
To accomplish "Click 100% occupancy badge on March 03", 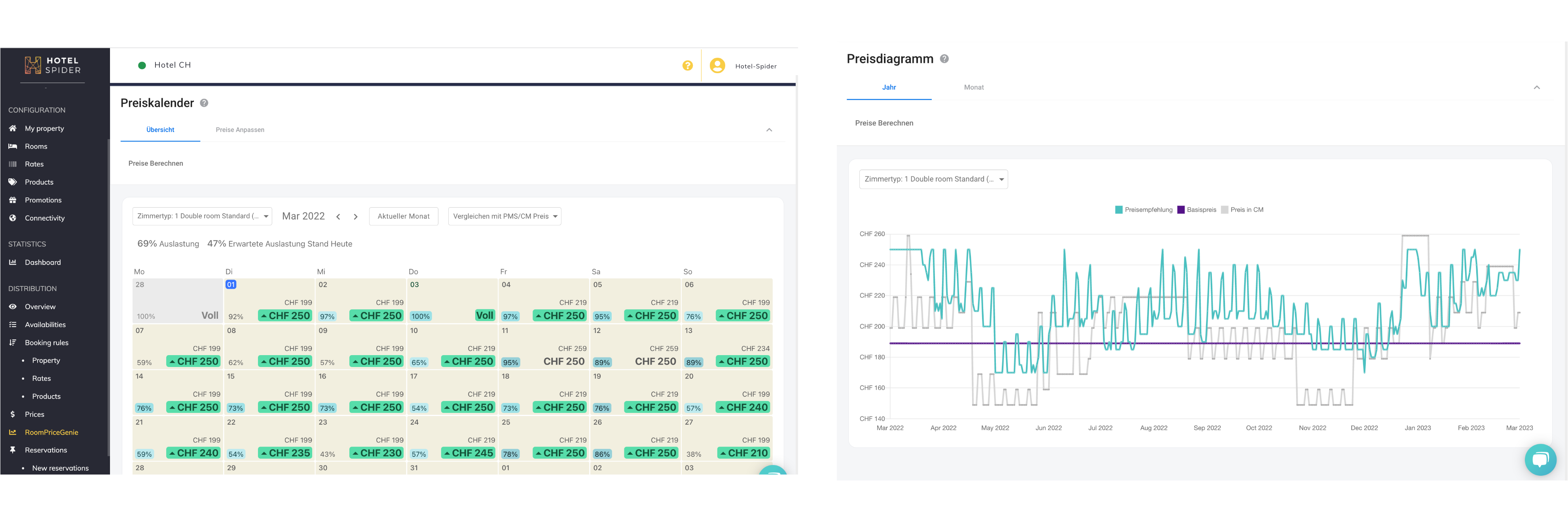I will point(420,316).
